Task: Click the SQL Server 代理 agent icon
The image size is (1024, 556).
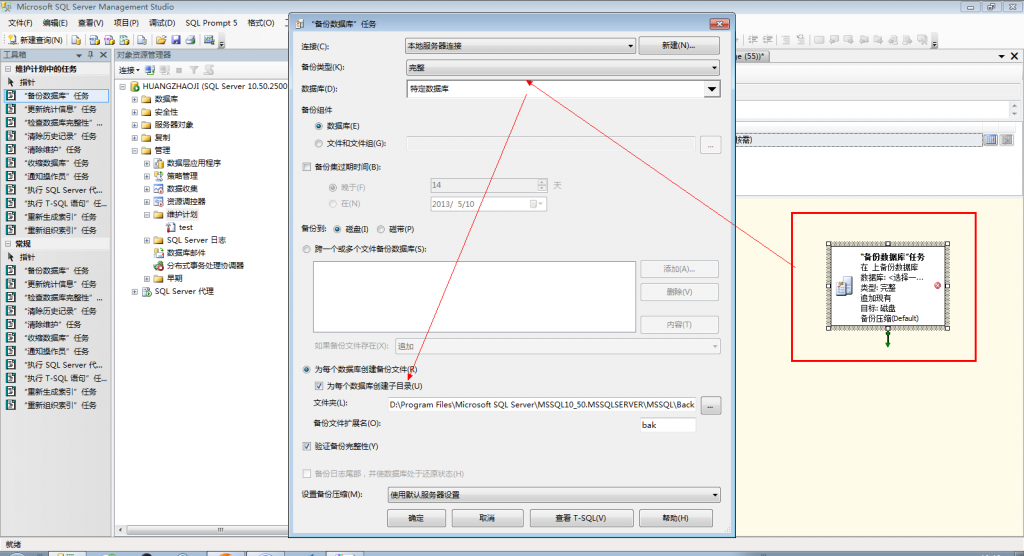Action: (147, 291)
